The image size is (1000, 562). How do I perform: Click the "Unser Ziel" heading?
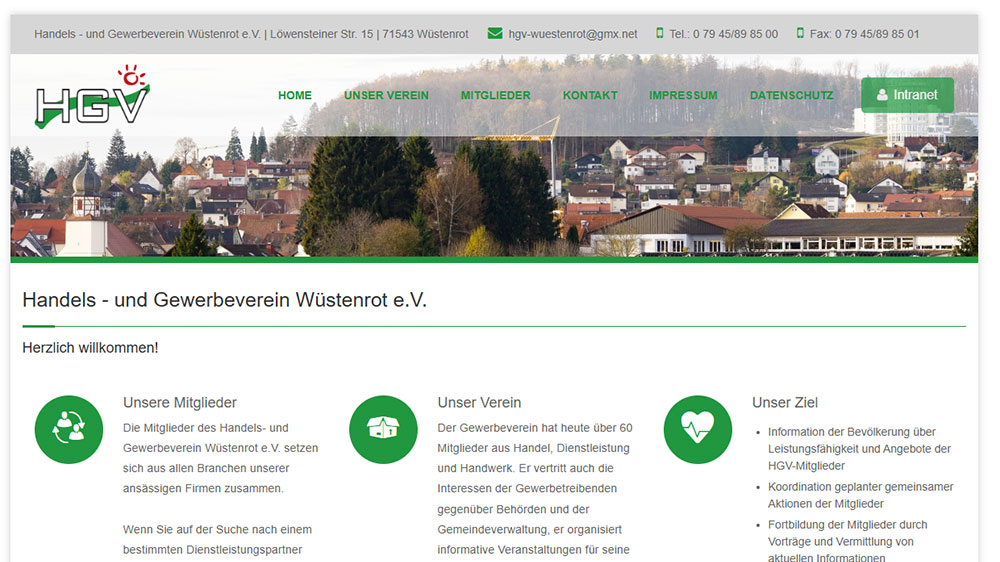[x=785, y=403]
